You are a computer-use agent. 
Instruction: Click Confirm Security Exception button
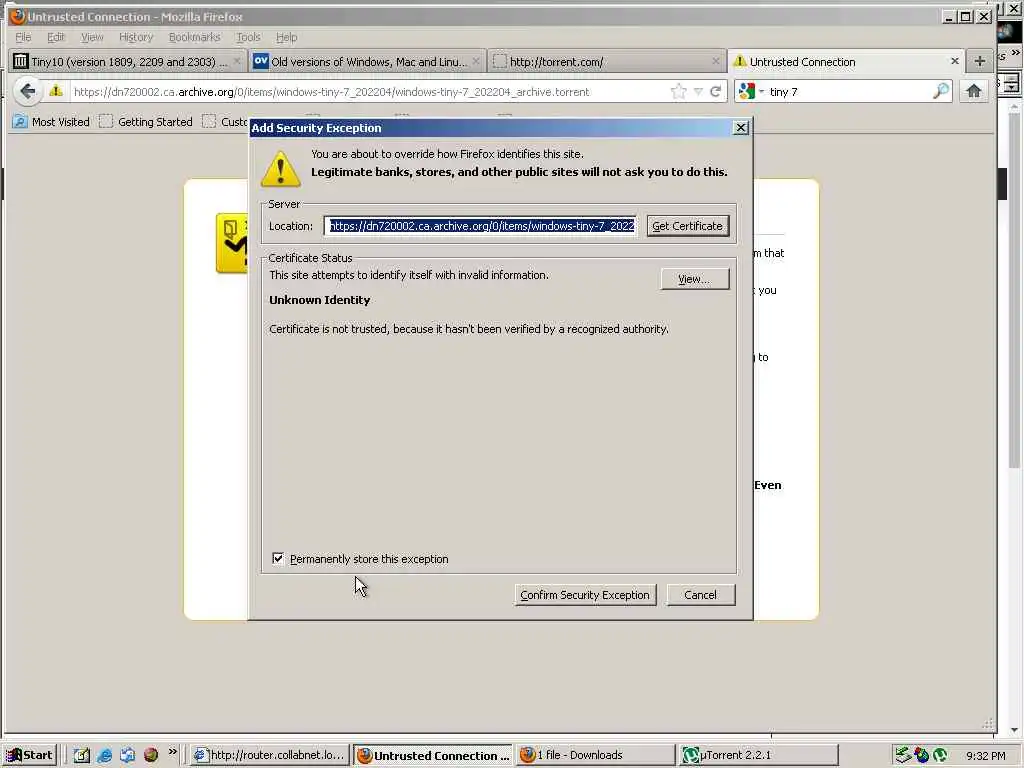click(x=585, y=595)
